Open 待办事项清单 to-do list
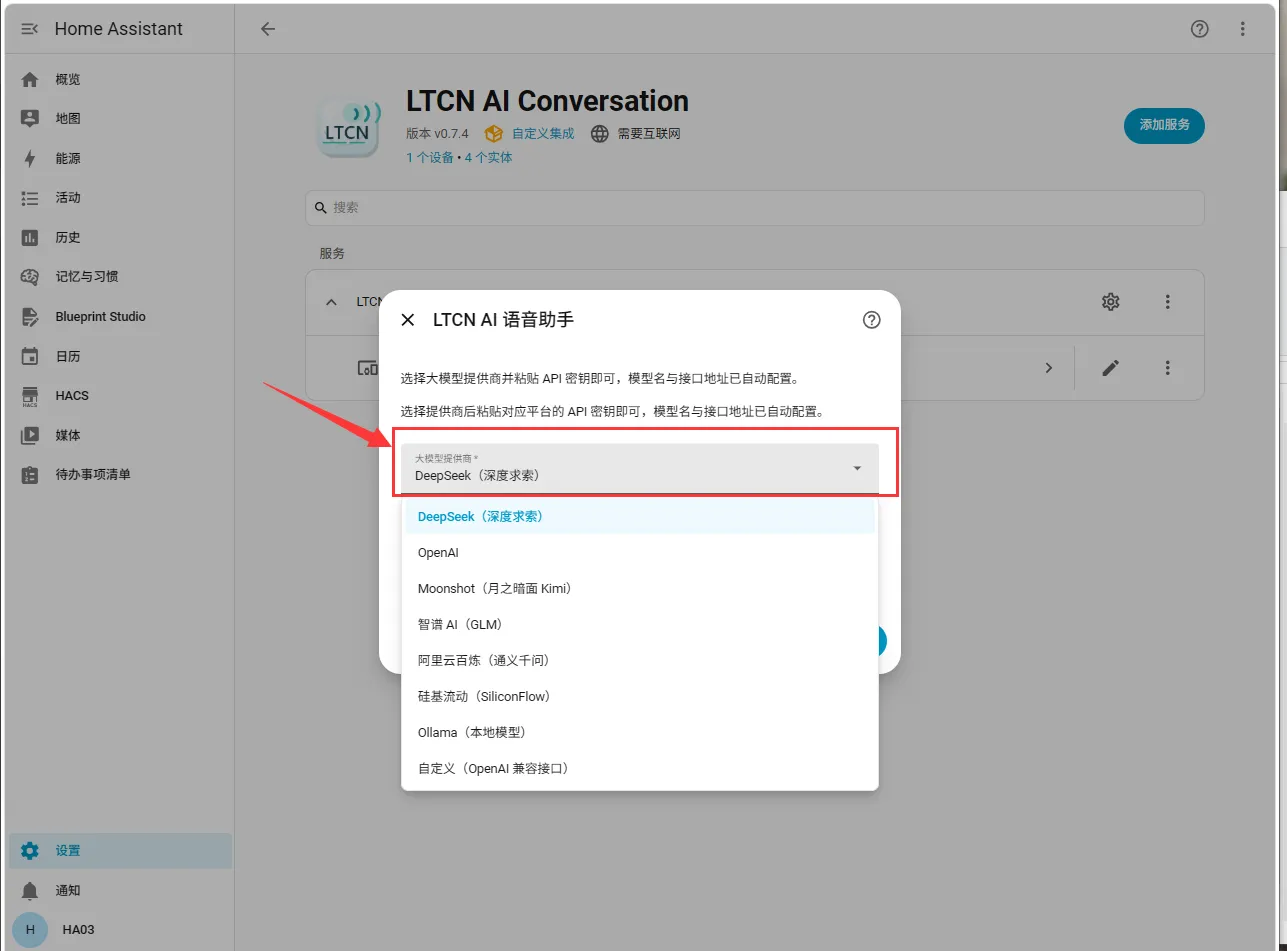This screenshot has height=951, width=1287. point(119,474)
